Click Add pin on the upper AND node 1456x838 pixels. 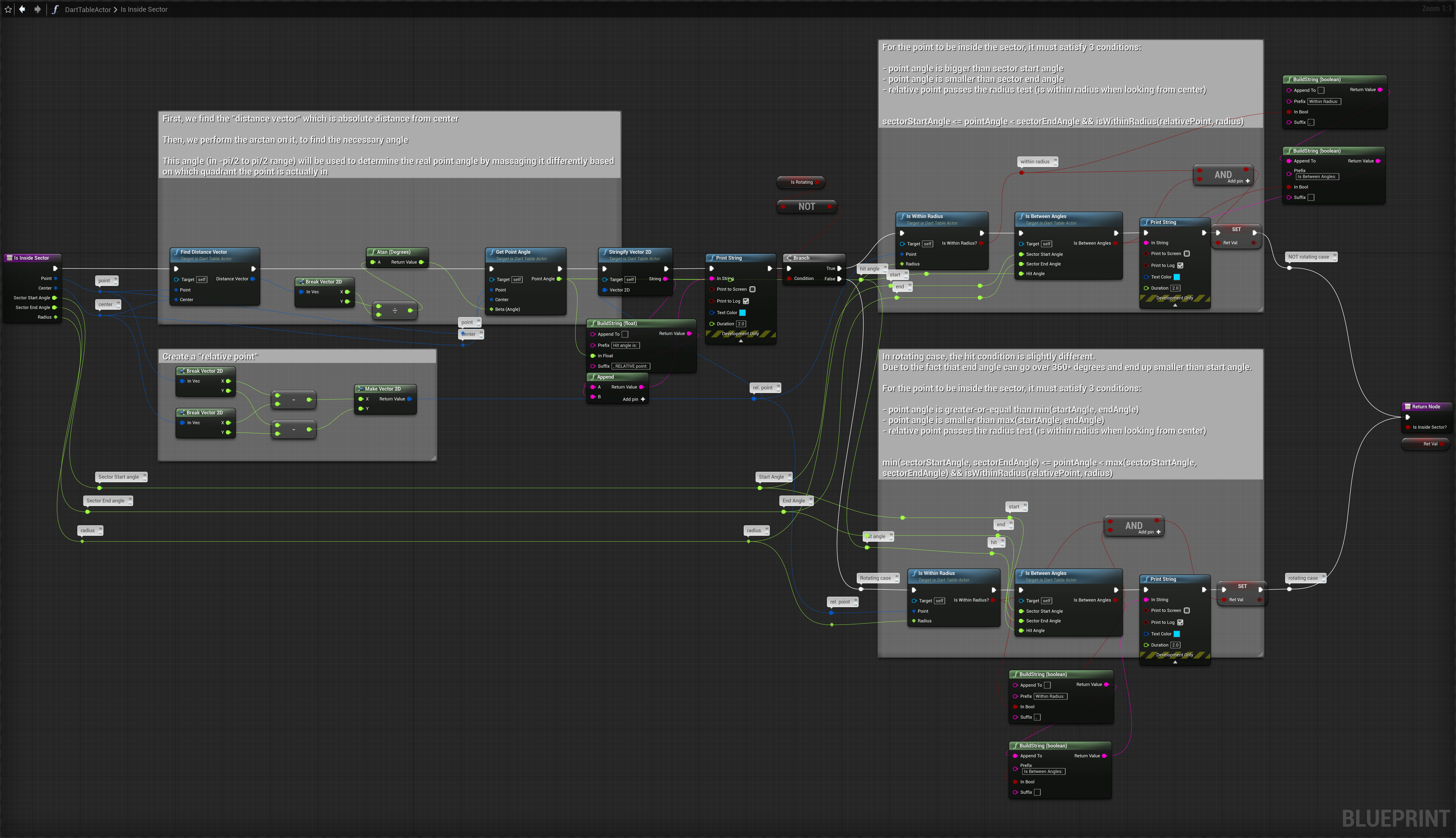1238,181
